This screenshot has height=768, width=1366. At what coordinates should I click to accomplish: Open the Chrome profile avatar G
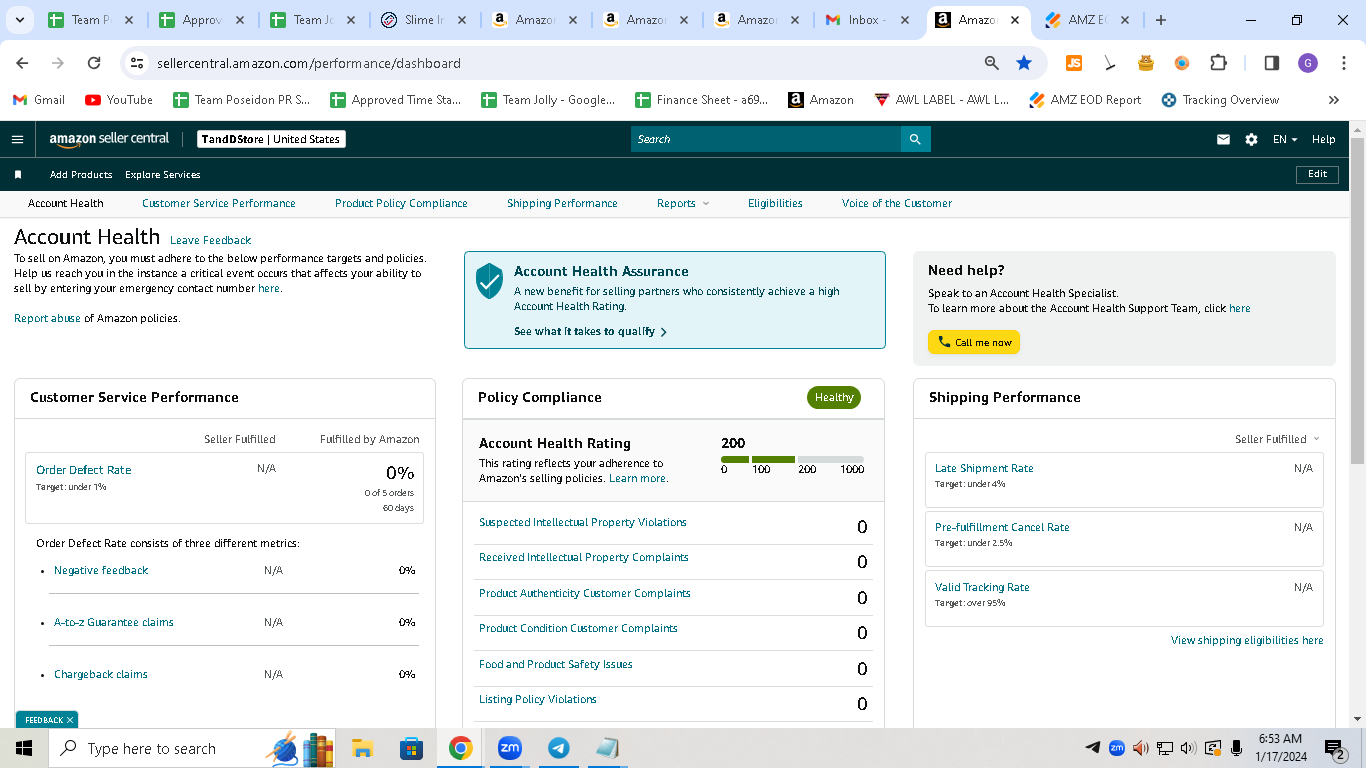1308,63
